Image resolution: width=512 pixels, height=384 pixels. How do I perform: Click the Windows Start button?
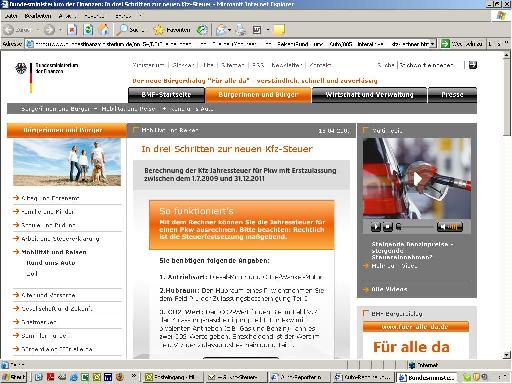(x=14, y=377)
